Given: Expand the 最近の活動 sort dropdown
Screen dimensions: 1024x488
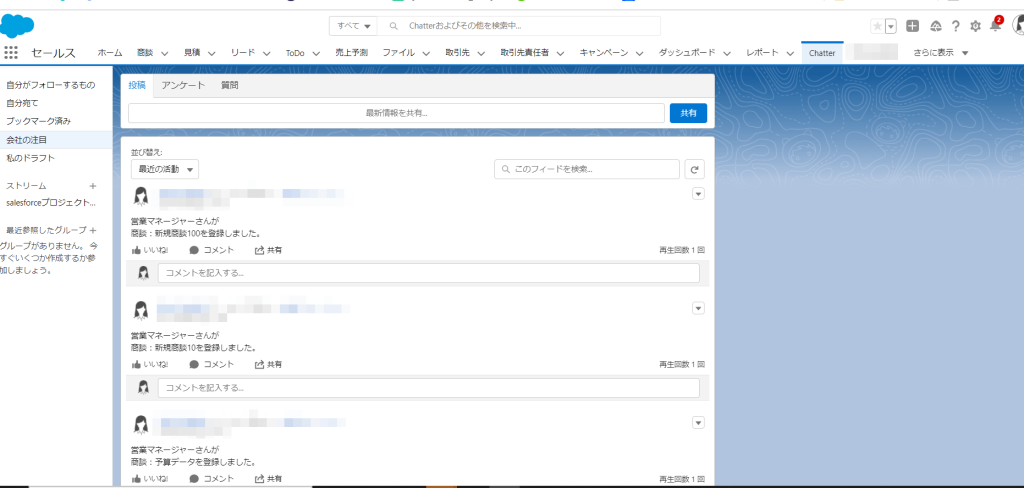Looking at the screenshot, I should [x=165, y=169].
